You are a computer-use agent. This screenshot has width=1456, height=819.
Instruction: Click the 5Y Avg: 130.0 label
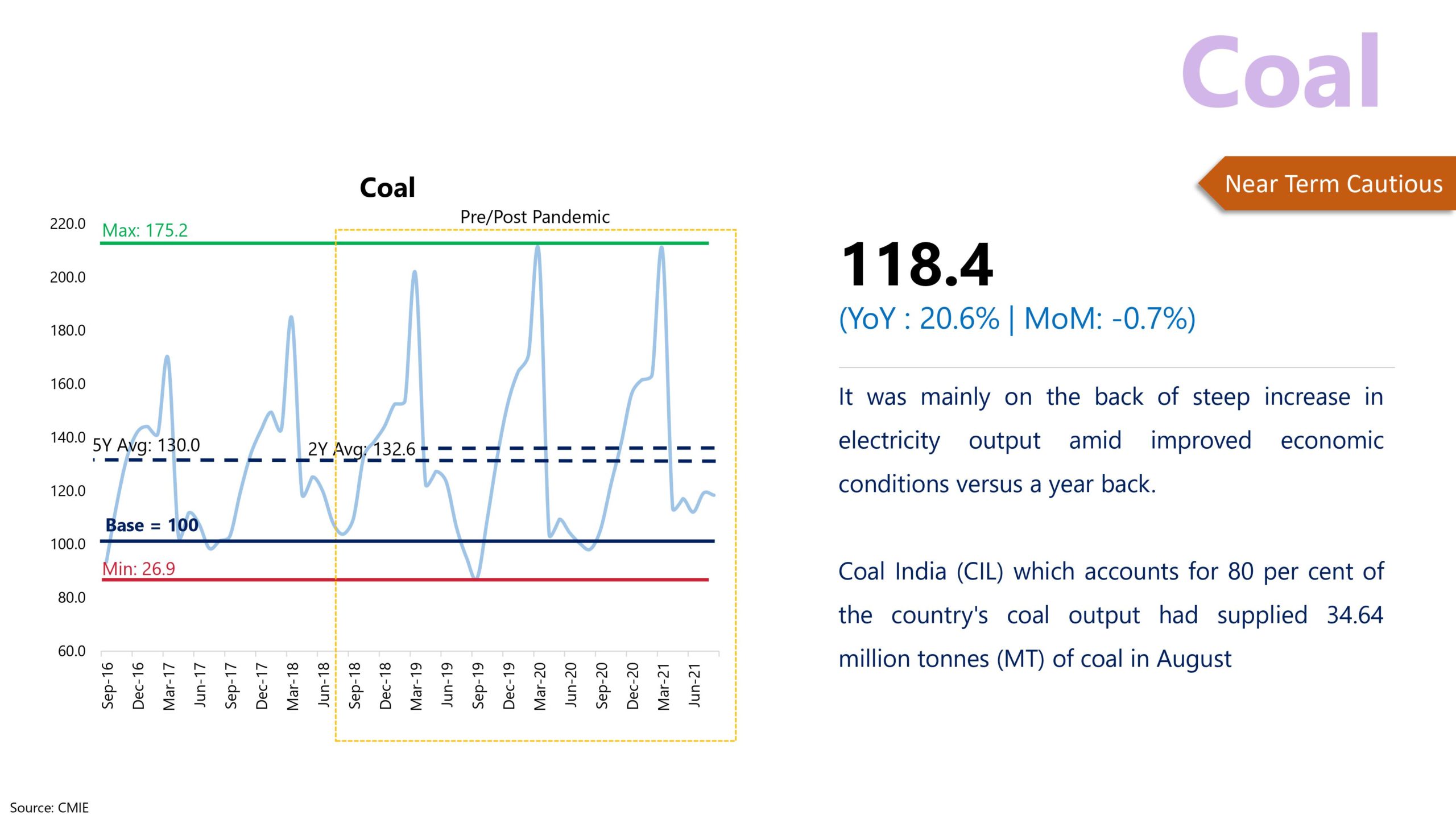pyautogui.click(x=146, y=445)
